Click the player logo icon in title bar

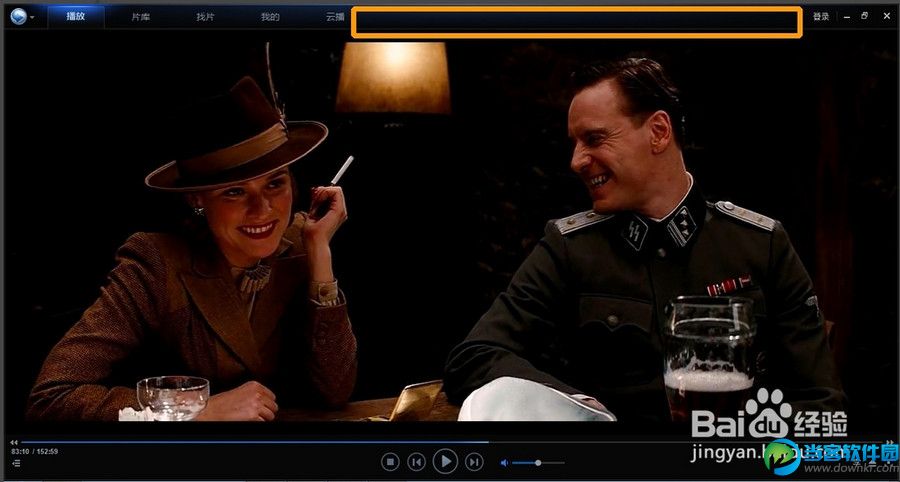tap(18, 17)
